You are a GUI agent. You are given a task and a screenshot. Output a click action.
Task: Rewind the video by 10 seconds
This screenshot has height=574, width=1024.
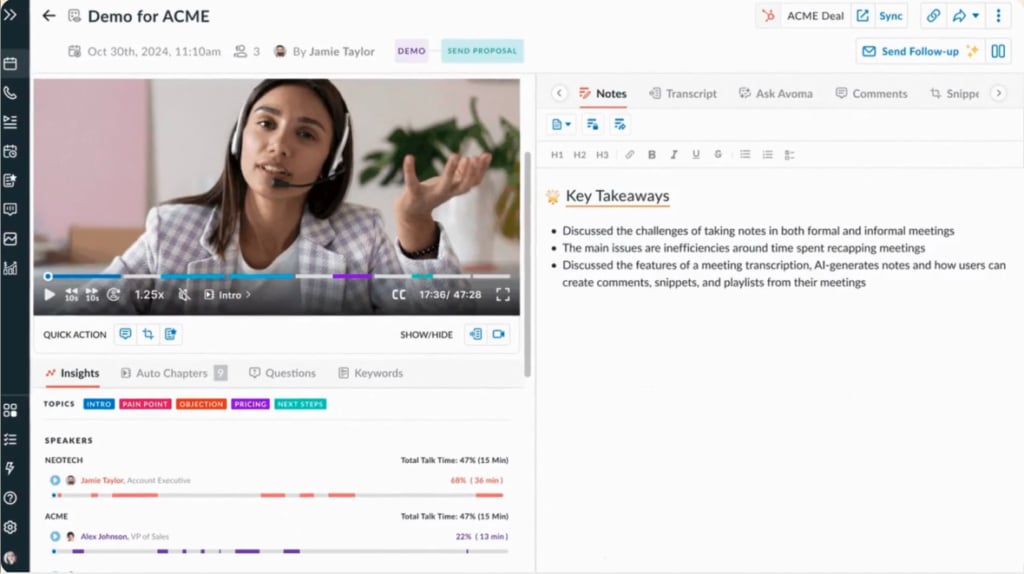[x=71, y=295]
